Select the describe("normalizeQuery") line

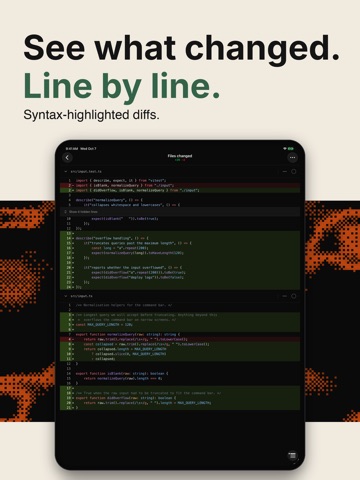(x=180, y=200)
